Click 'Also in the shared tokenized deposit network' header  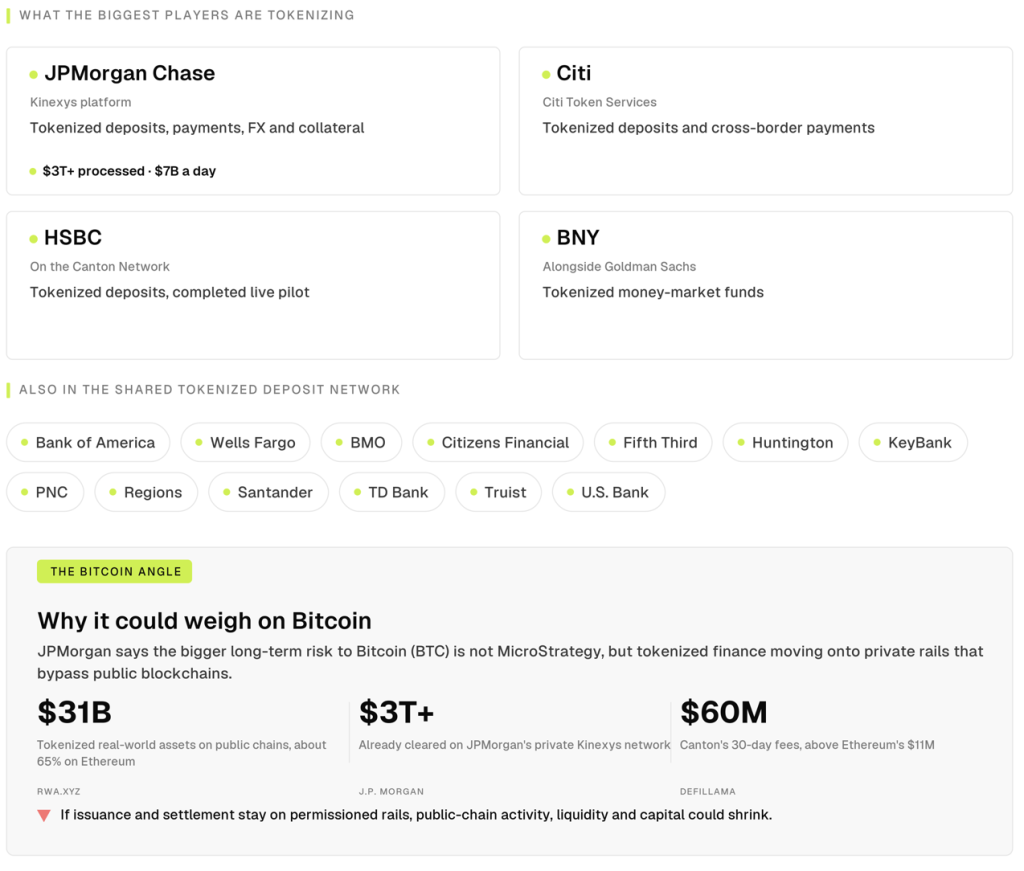[x=210, y=390]
